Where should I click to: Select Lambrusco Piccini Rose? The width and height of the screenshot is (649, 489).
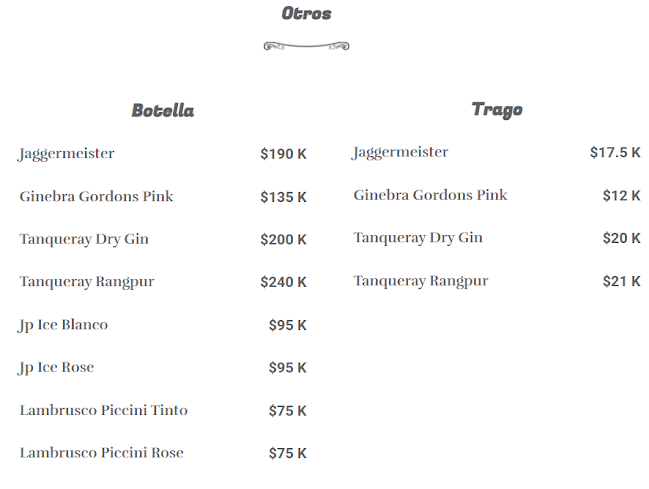101,453
